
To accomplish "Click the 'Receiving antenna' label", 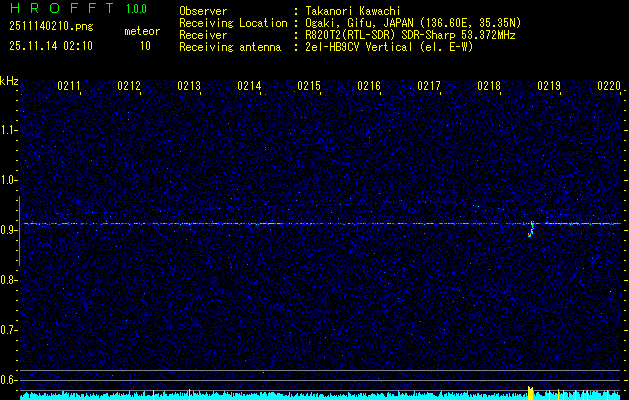I will coord(230,47).
